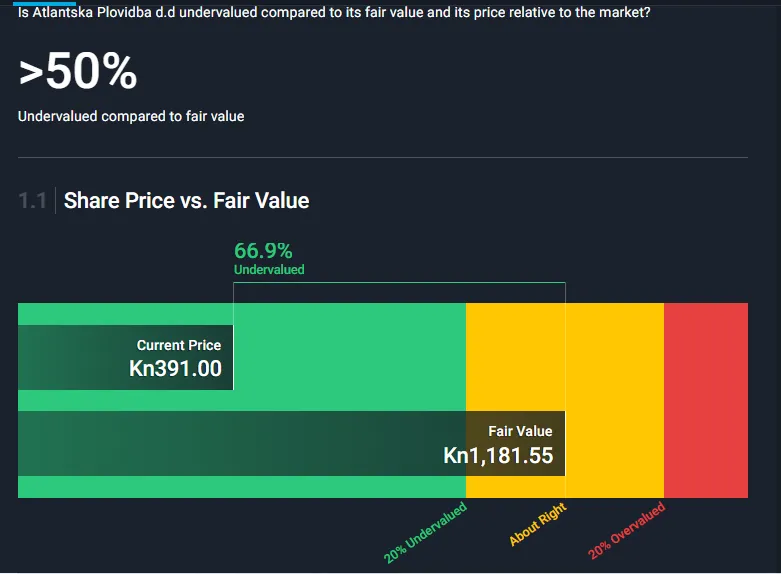781x574 pixels.
Task: Select the Kn1,181.55 fair value amount
Action: (x=498, y=456)
